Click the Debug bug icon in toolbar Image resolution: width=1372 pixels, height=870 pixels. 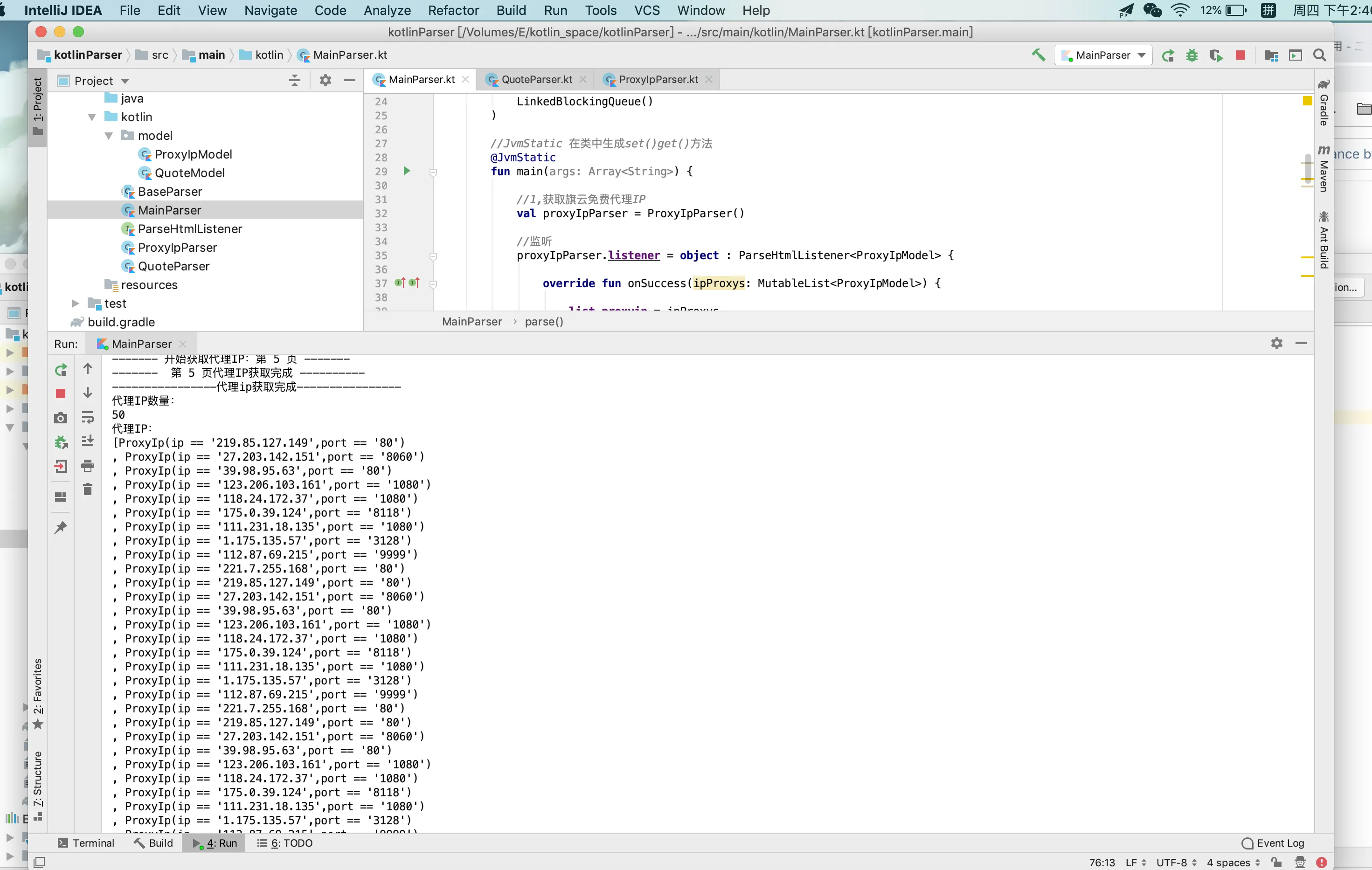(x=1192, y=55)
